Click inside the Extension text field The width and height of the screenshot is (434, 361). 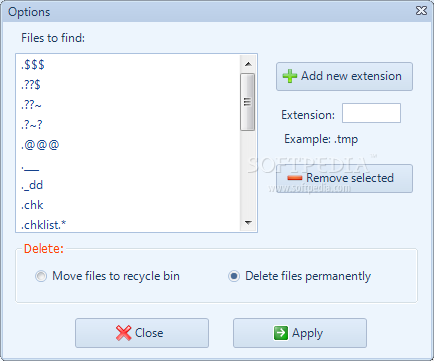(x=371, y=113)
